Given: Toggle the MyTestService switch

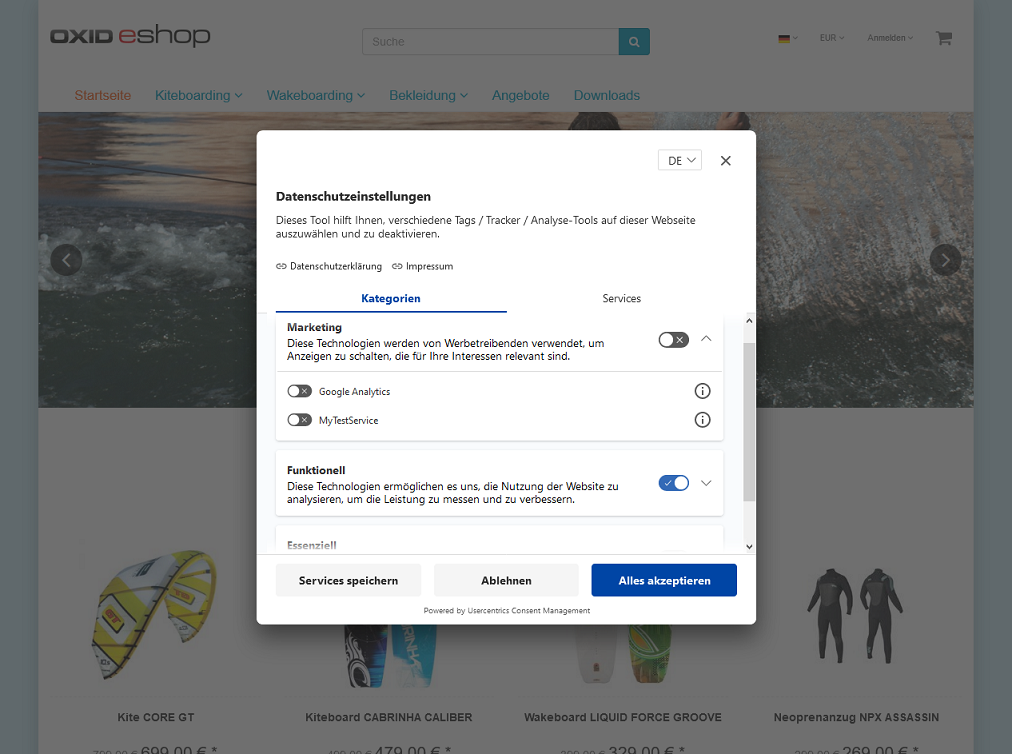Looking at the screenshot, I should tap(299, 420).
